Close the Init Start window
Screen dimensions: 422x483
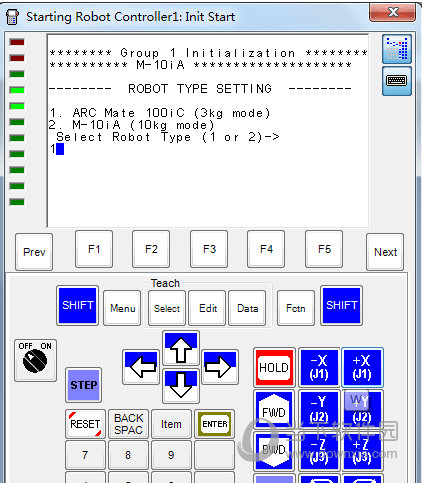coord(392,13)
